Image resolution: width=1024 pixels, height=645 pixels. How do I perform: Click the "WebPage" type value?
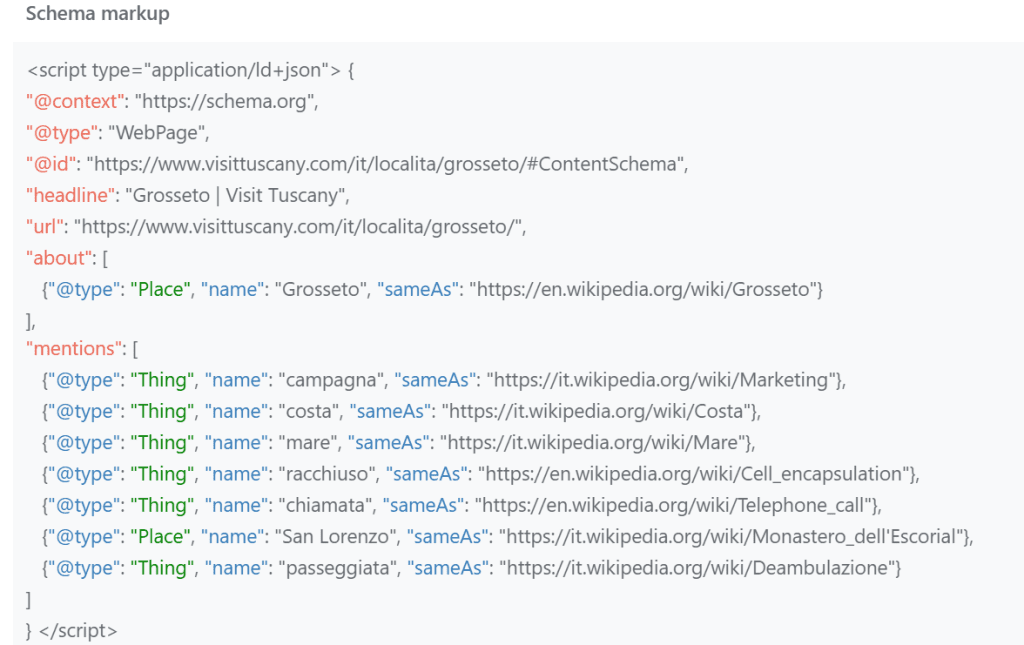point(156,133)
